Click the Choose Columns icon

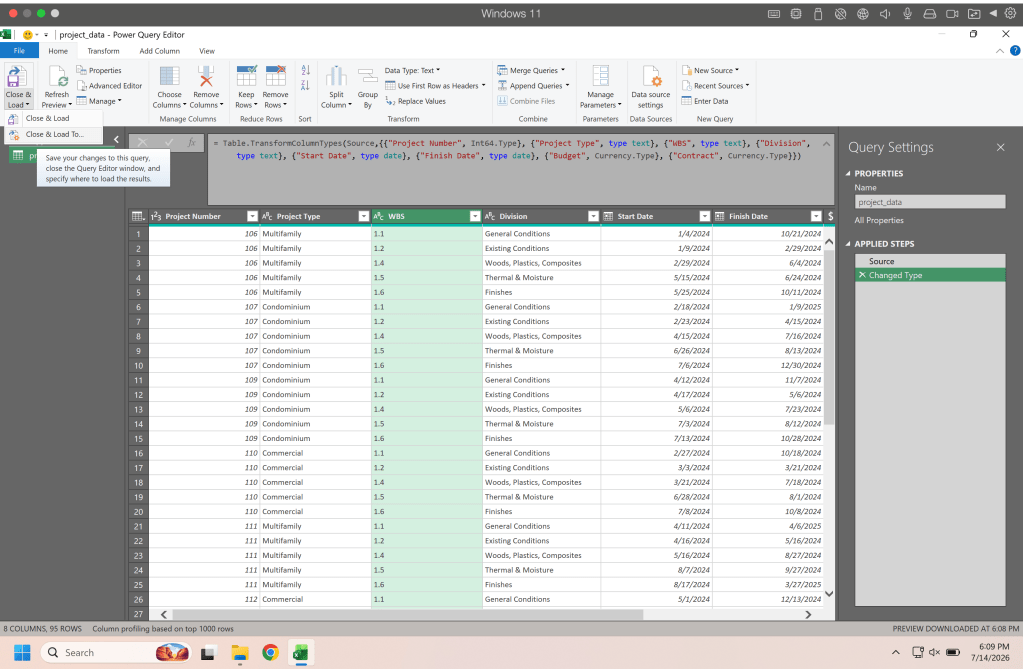pyautogui.click(x=170, y=76)
